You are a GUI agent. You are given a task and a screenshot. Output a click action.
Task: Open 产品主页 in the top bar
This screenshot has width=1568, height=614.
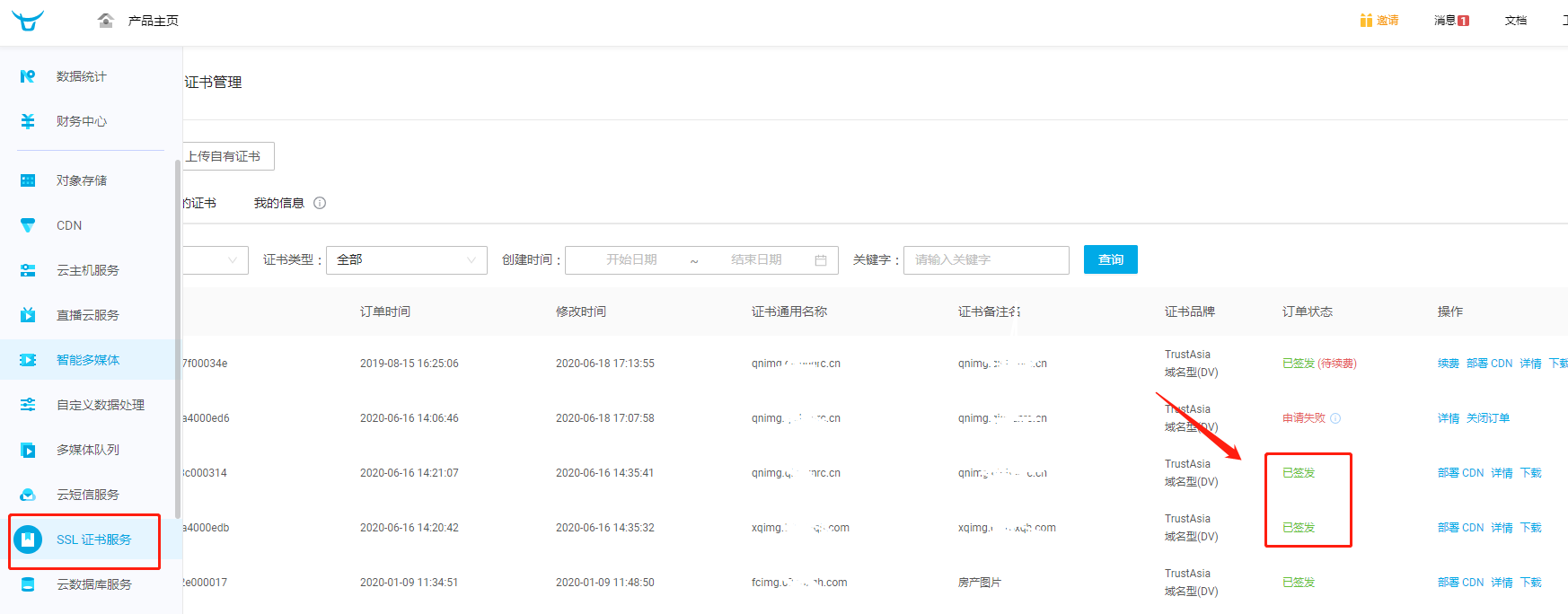click(153, 21)
